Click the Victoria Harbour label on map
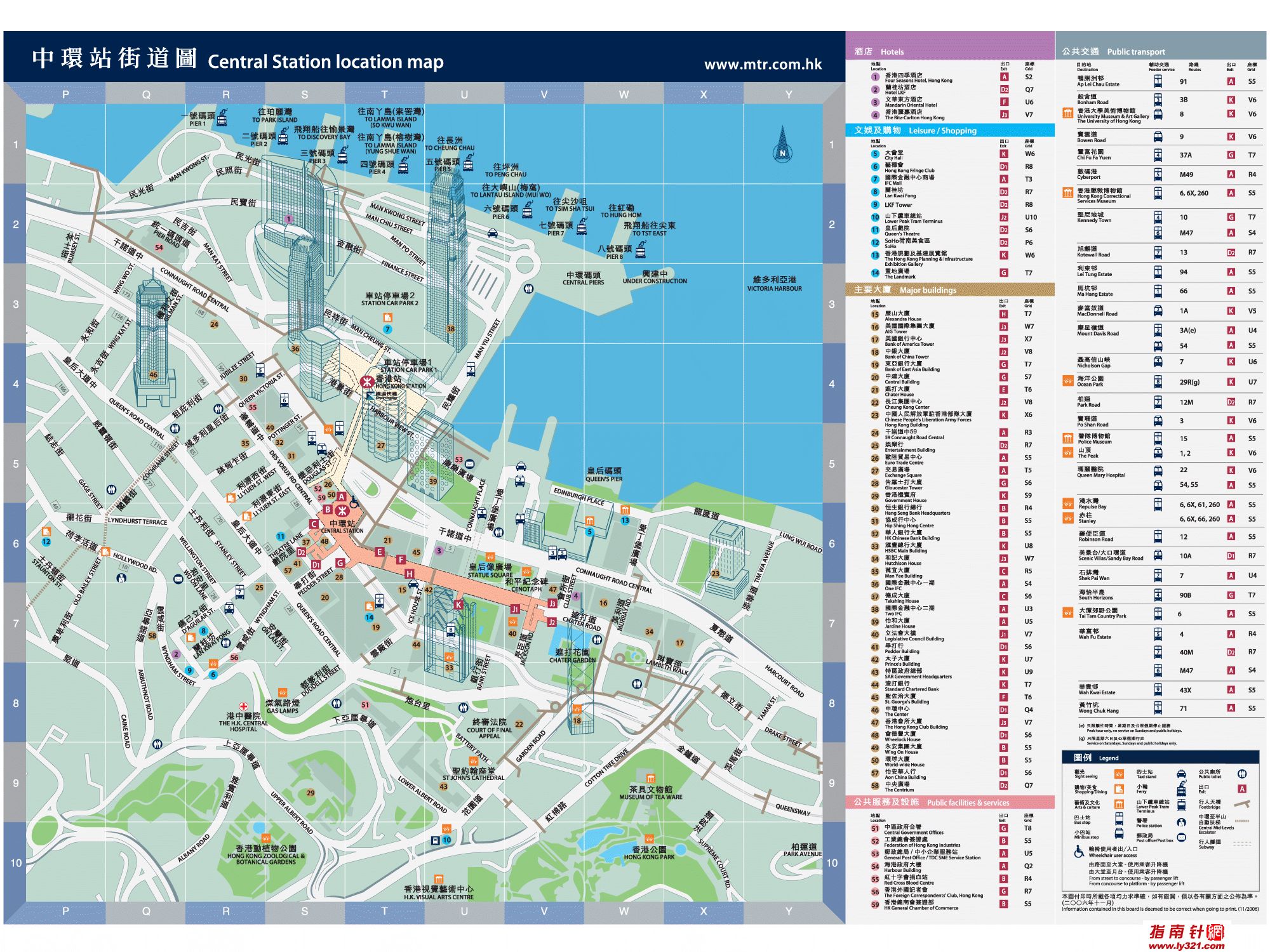This screenshot has width=1270, height=952. click(x=774, y=283)
